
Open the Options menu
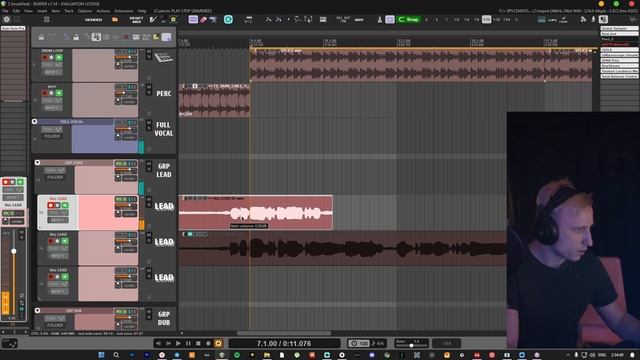(84, 11)
